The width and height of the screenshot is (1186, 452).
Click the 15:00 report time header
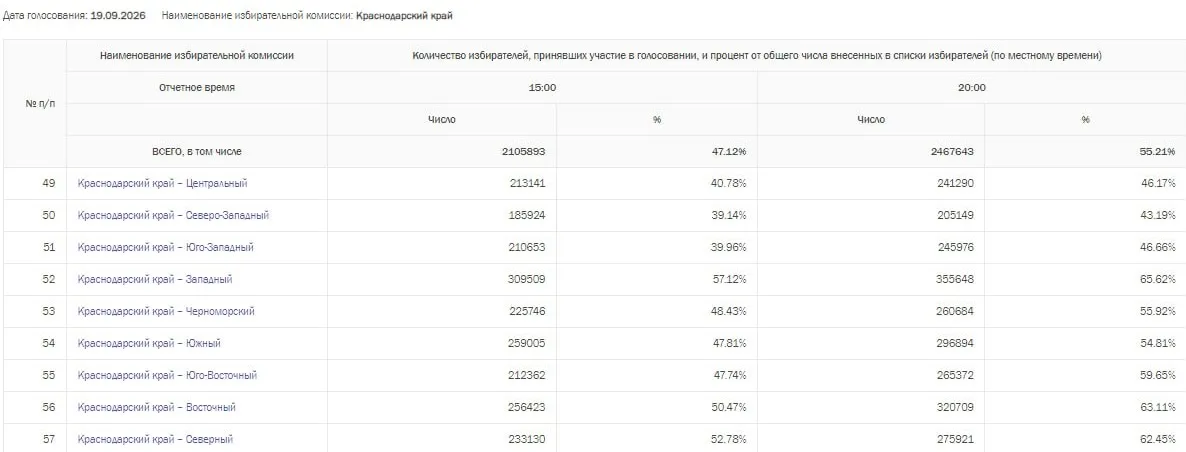542,88
